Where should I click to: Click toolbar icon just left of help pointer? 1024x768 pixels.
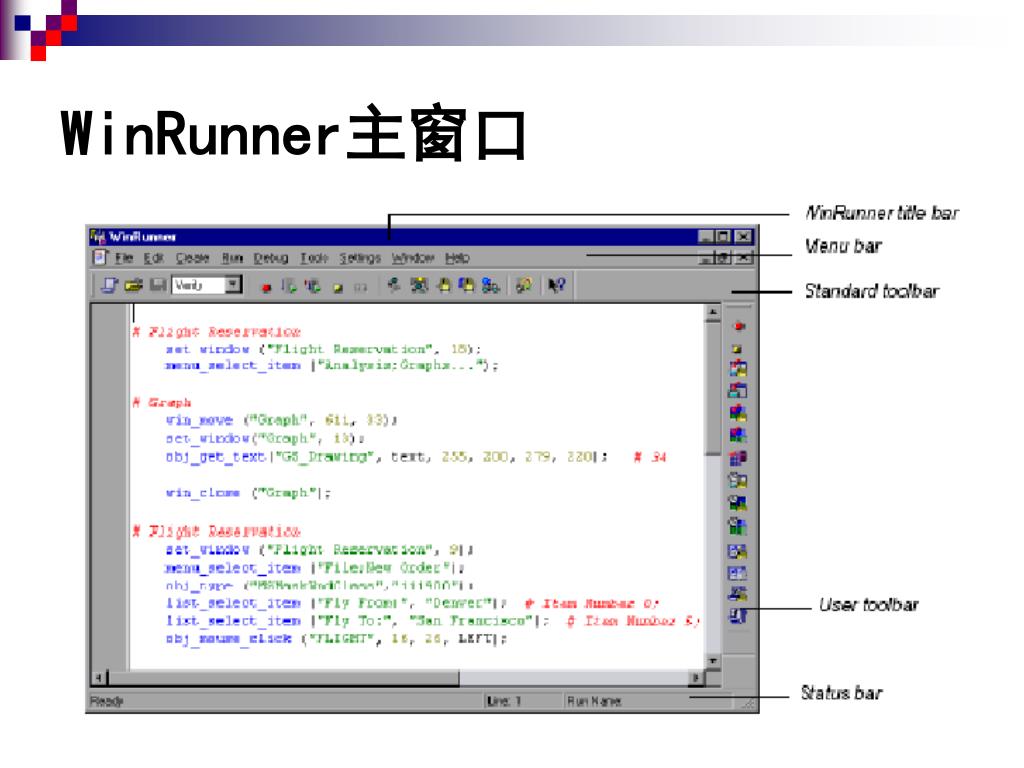point(524,285)
